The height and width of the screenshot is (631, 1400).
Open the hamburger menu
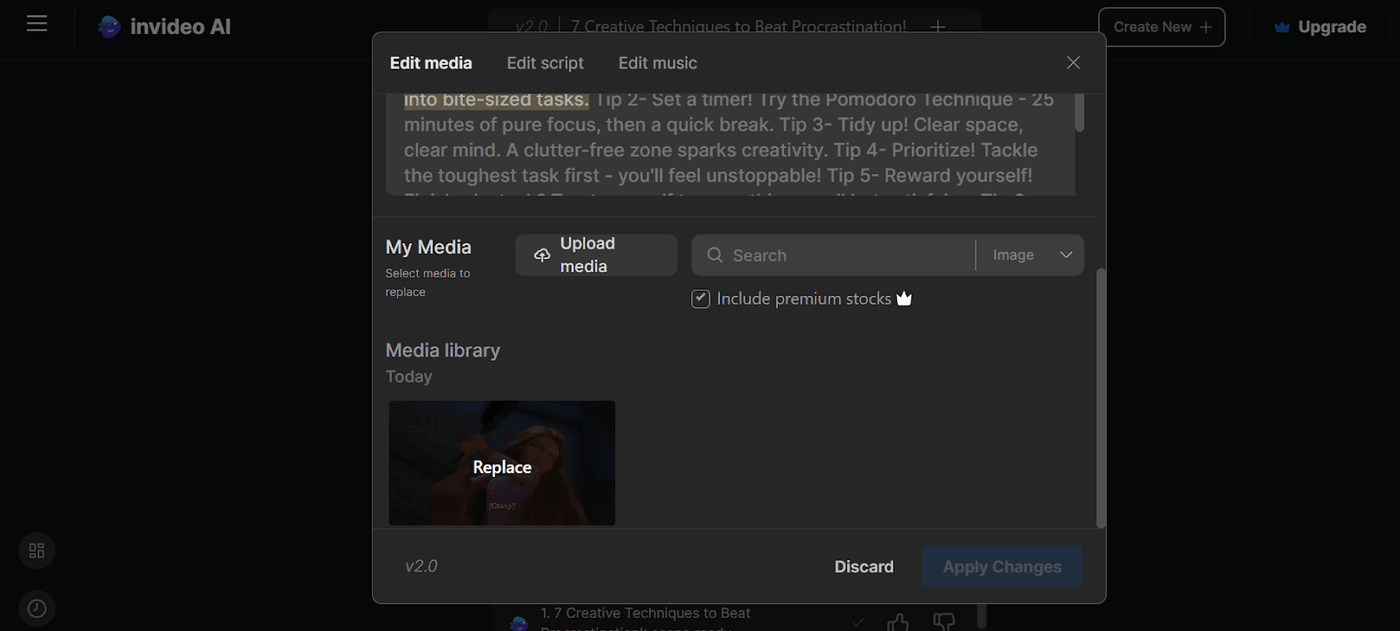click(x=37, y=24)
